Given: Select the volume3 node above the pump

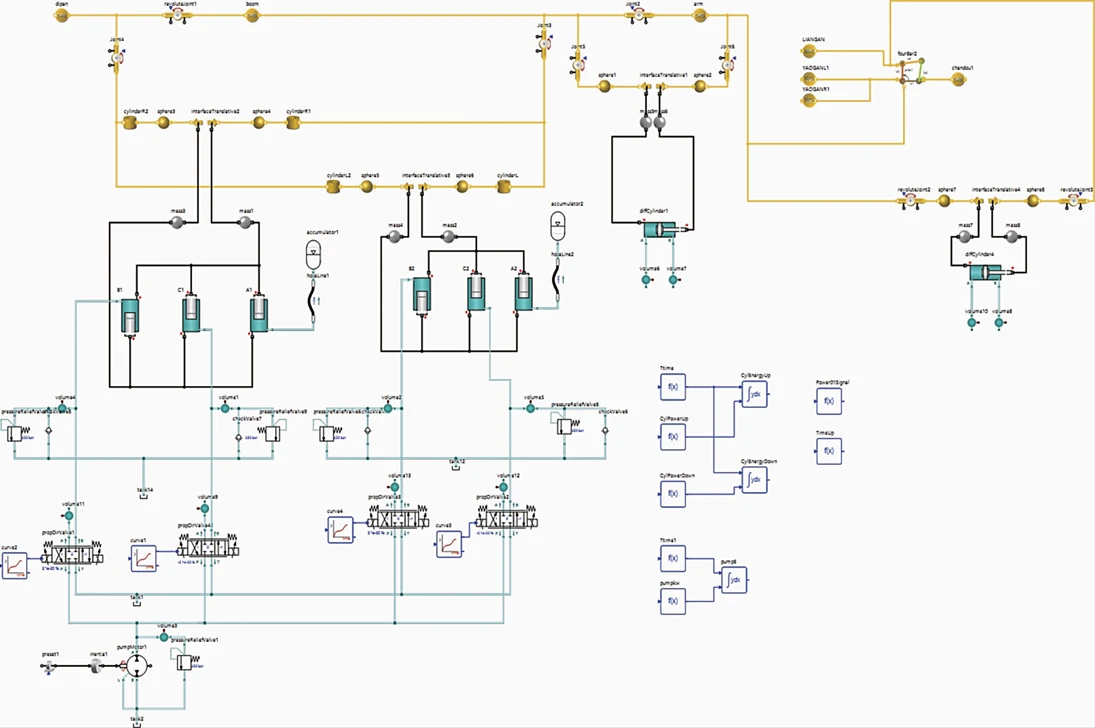Looking at the screenshot, I should [163, 637].
